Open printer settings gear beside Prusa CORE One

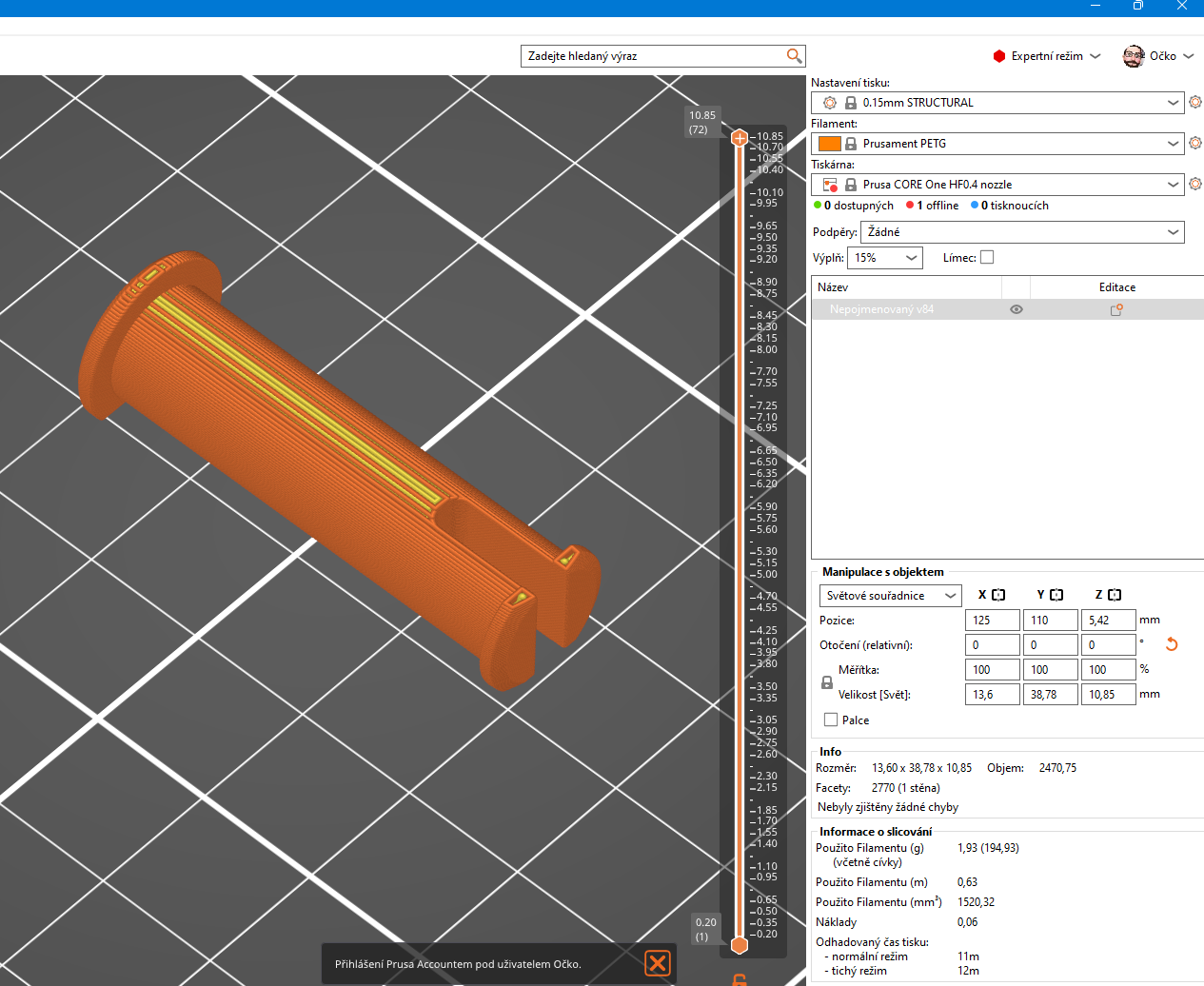(1195, 184)
